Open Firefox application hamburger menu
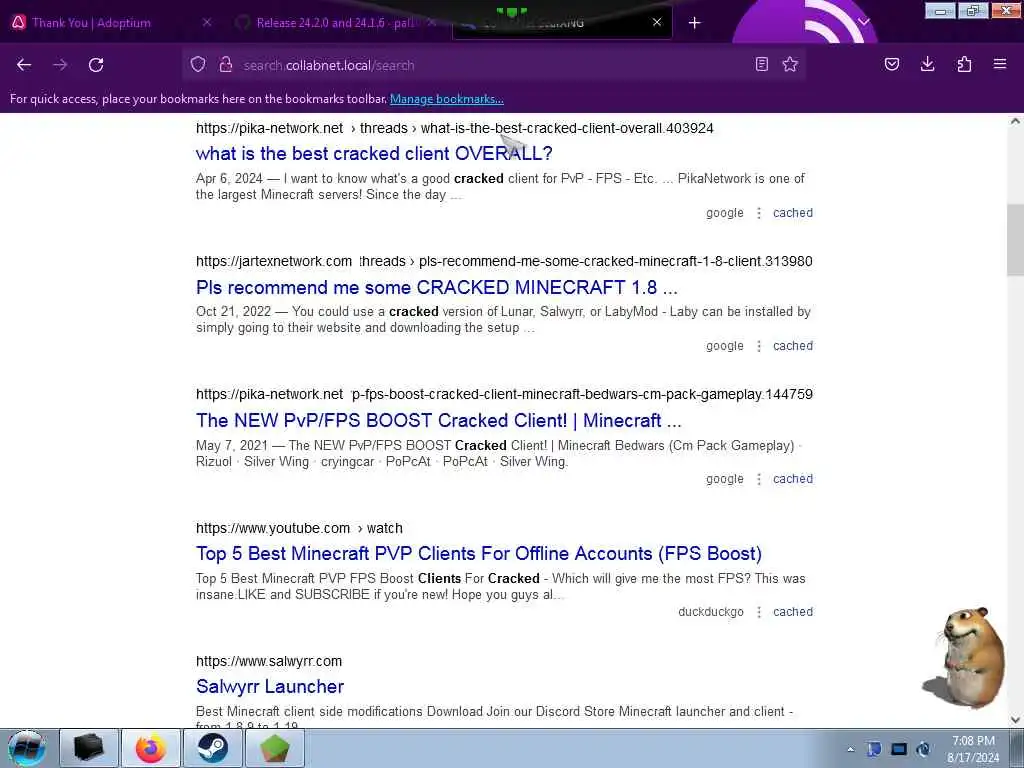Screen dimensions: 1024x768 [1000, 64]
